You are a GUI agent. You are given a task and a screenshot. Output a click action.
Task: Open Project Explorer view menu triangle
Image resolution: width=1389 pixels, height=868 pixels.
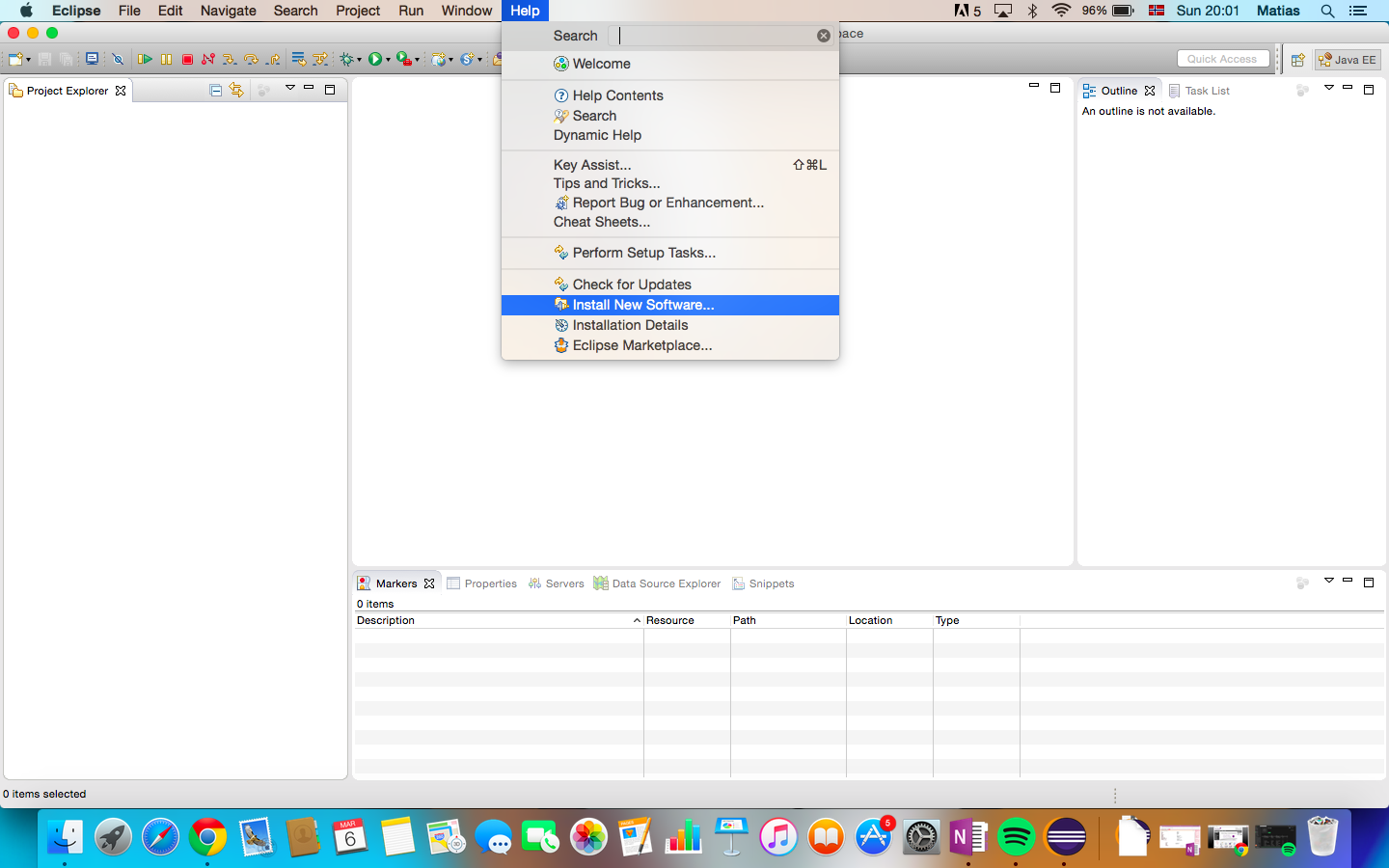[x=289, y=88]
